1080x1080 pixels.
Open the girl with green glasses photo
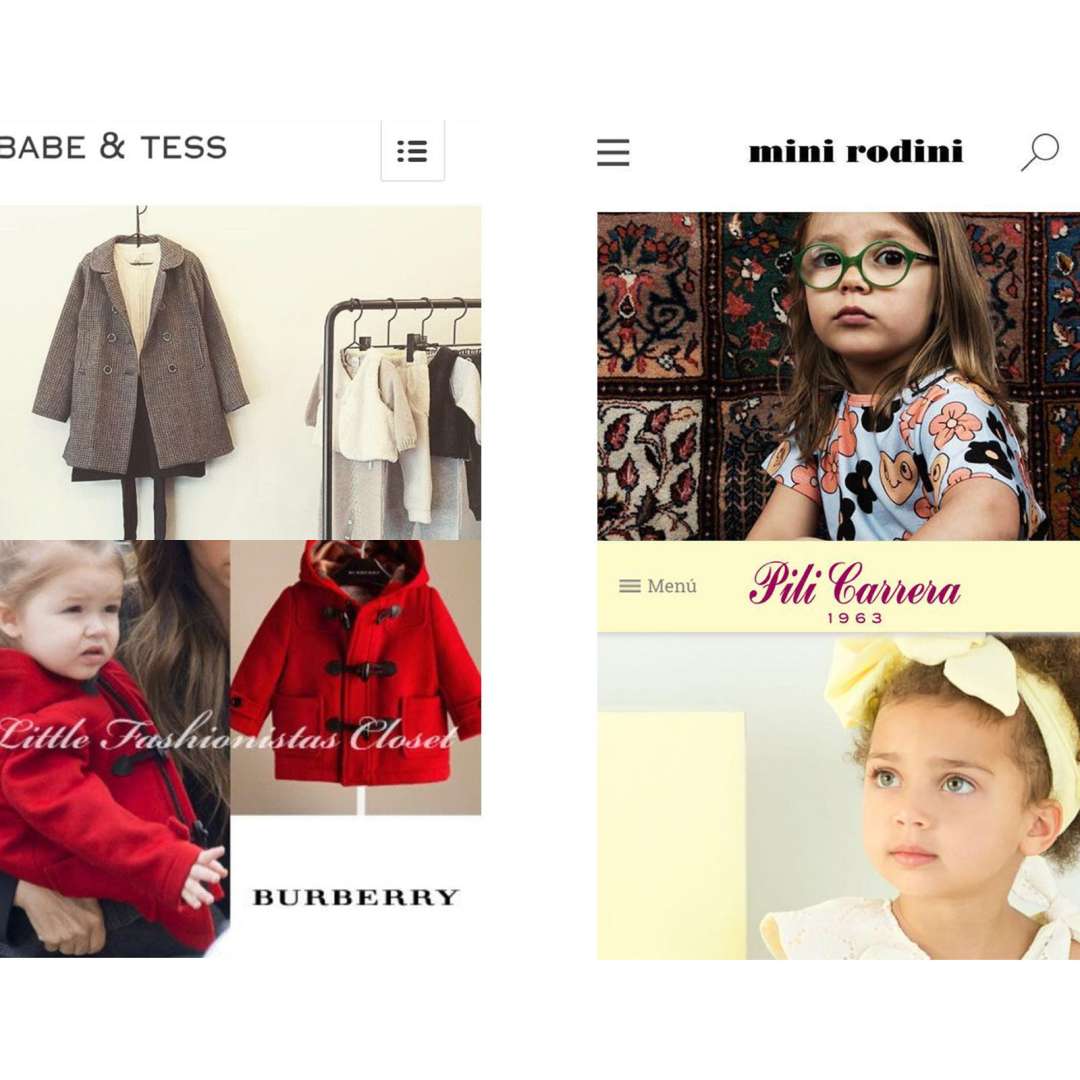[838, 376]
